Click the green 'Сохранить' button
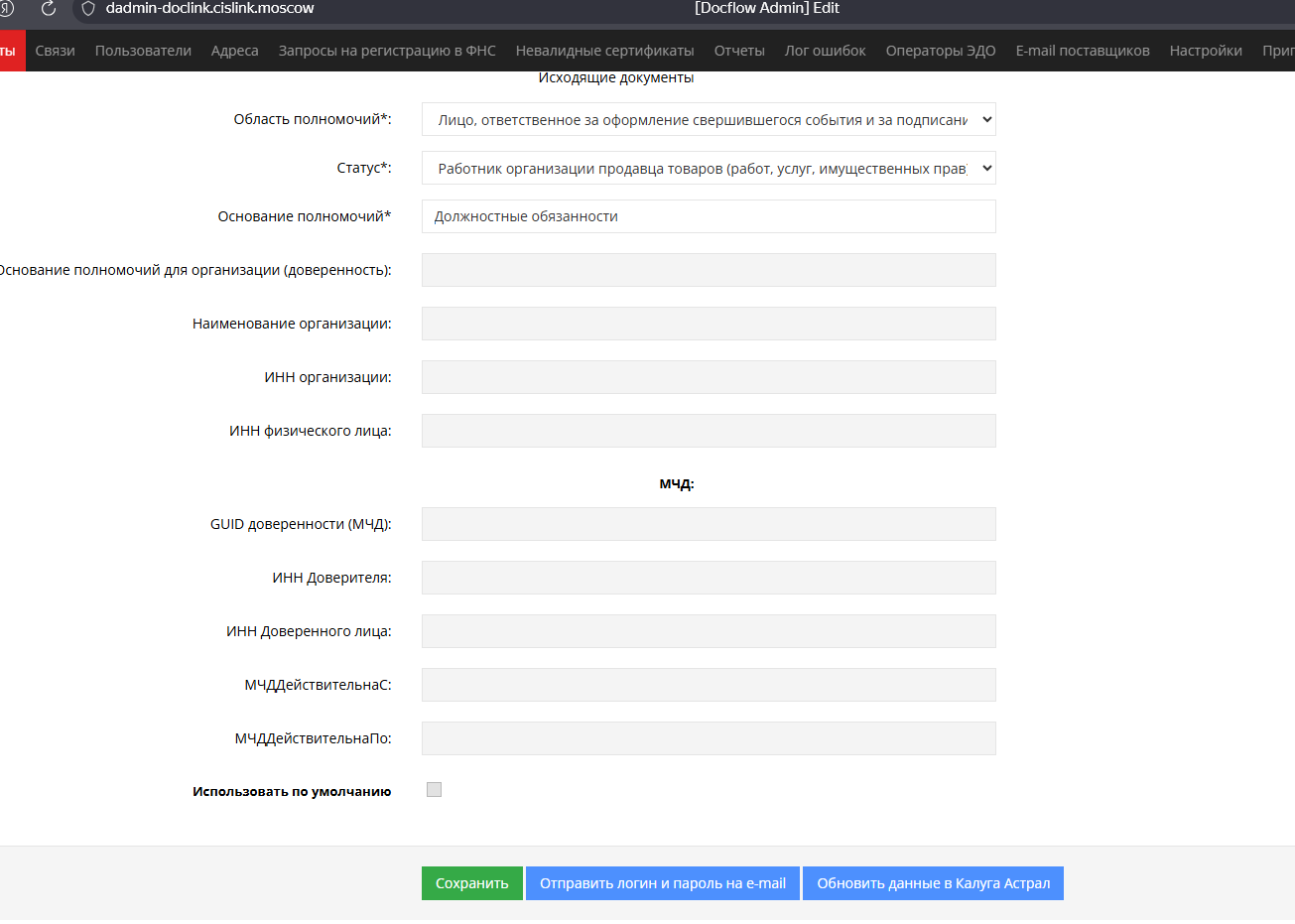1295x924 pixels. coord(472,883)
